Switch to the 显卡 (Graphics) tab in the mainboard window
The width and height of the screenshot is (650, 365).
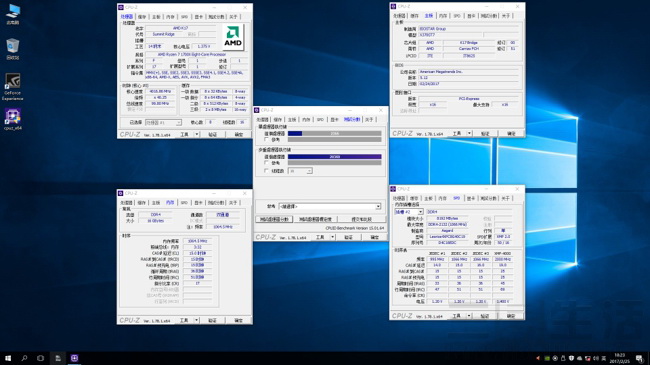(x=471, y=16)
